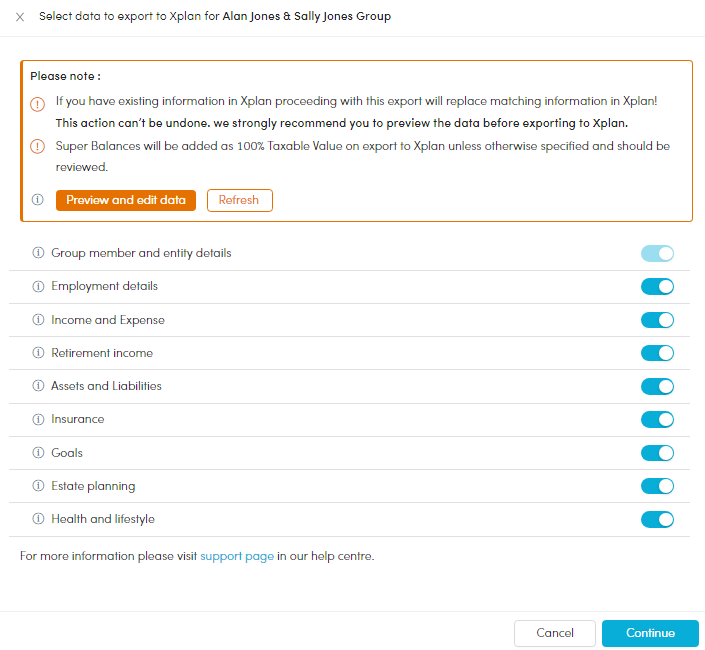The image size is (705, 650).
Task: Close the export dialog with X
Action: point(20,17)
